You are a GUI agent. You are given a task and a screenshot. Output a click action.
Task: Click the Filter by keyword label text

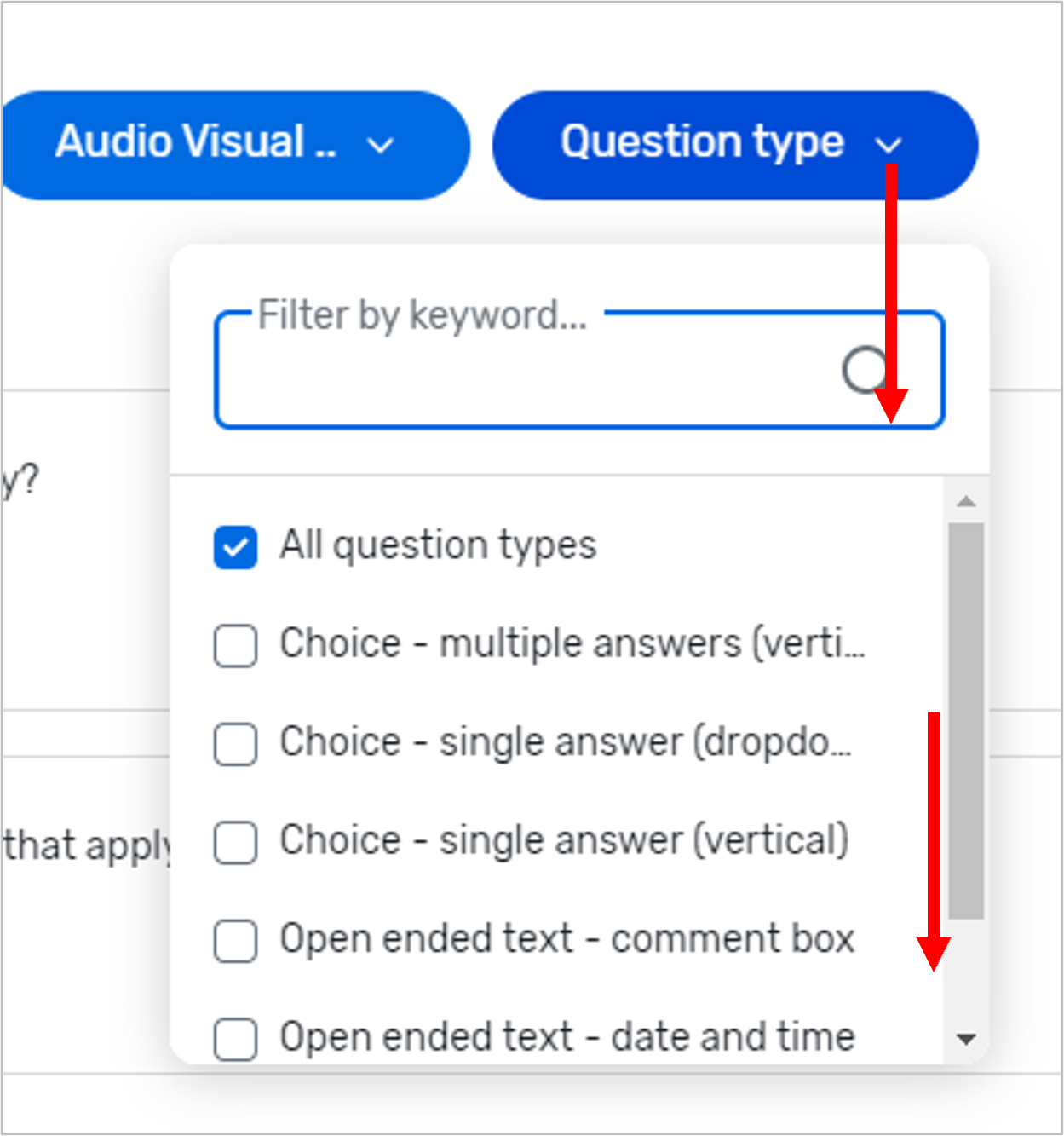pos(421,315)
